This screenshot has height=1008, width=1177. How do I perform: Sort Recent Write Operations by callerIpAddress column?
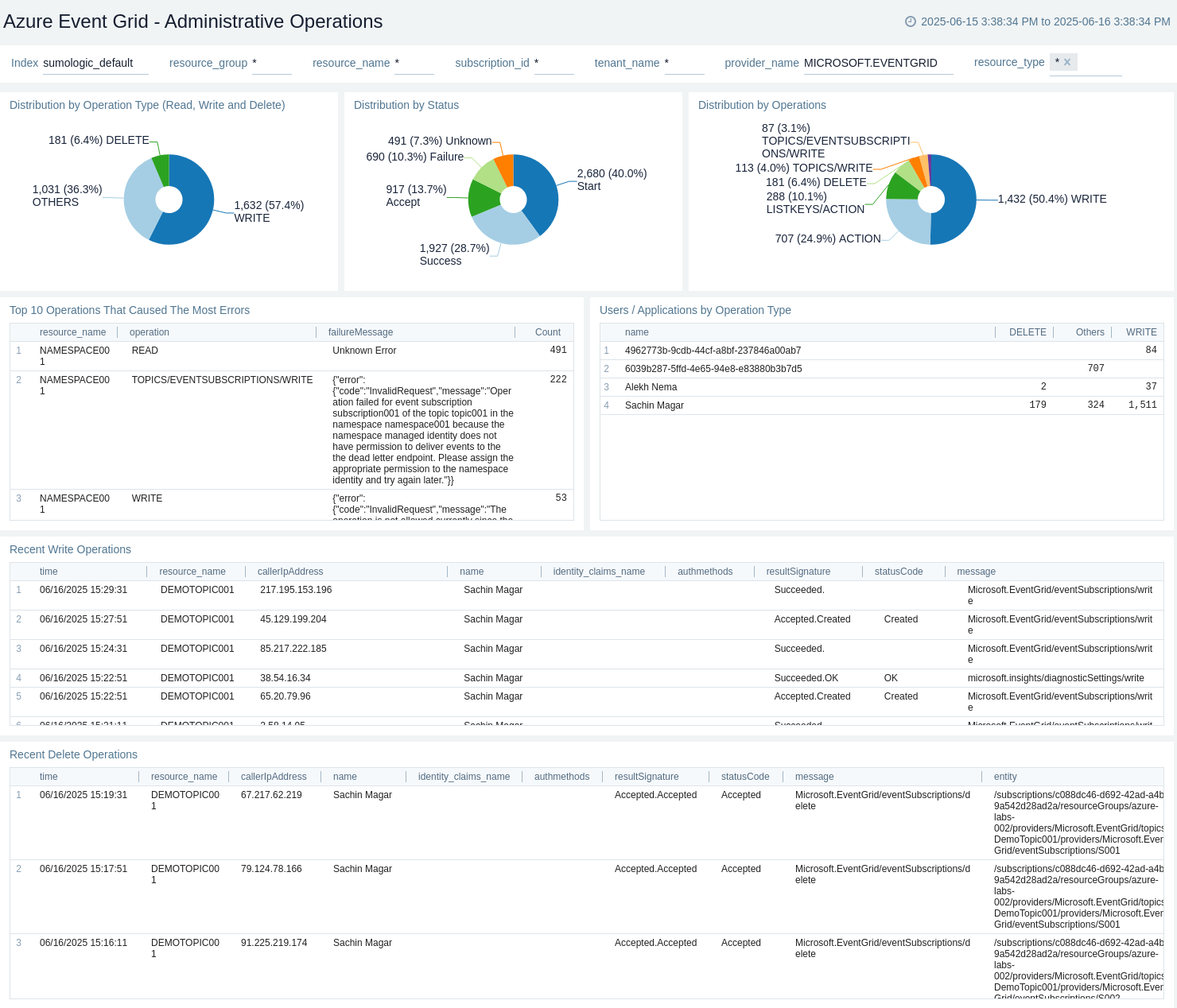290,572
